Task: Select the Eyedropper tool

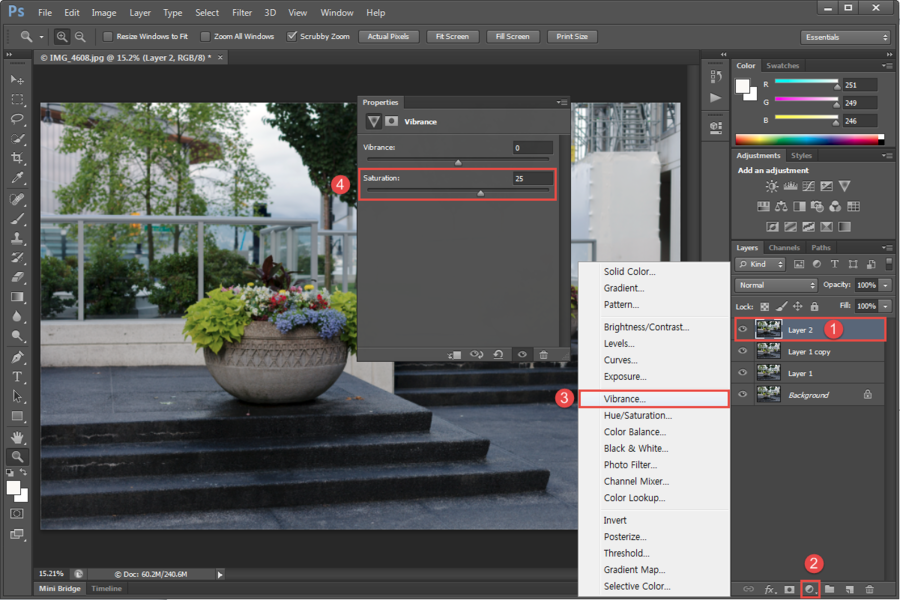Action: coord(17,178)
